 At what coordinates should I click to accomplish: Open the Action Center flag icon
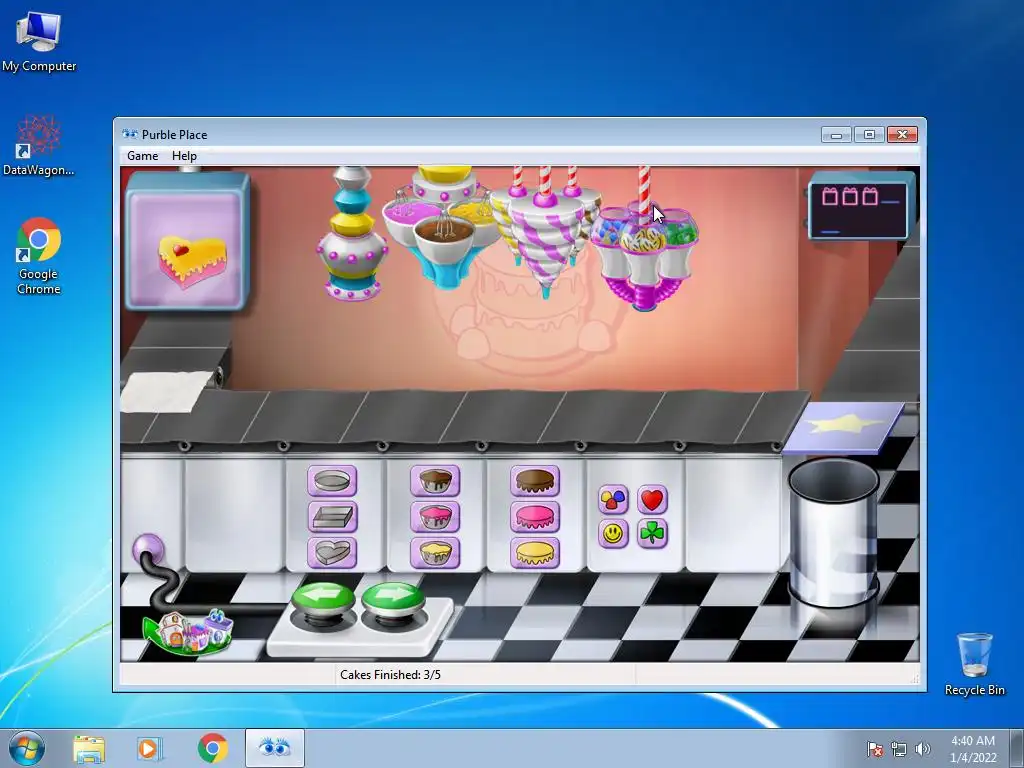click(x=875, y=749)
